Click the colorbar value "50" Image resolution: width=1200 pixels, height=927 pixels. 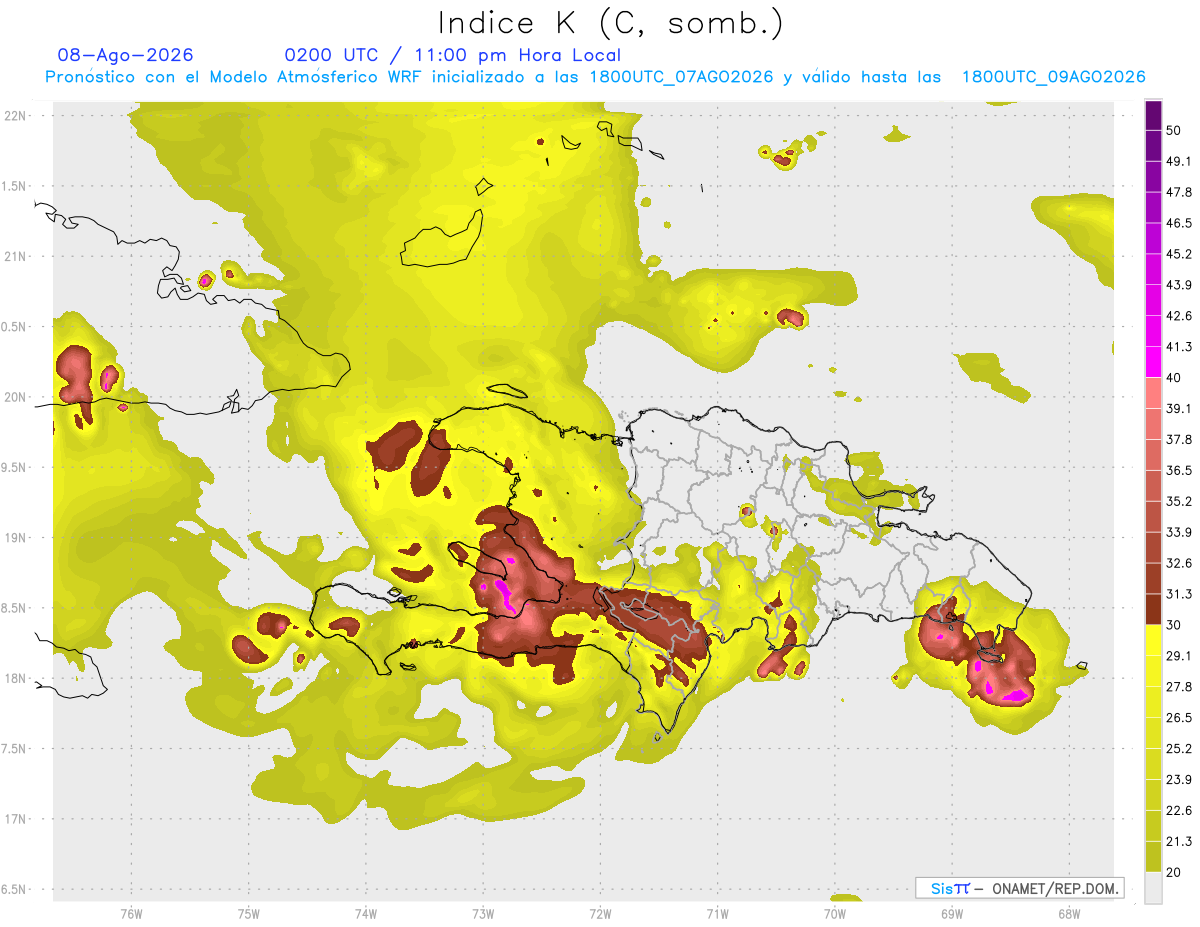1174,130
